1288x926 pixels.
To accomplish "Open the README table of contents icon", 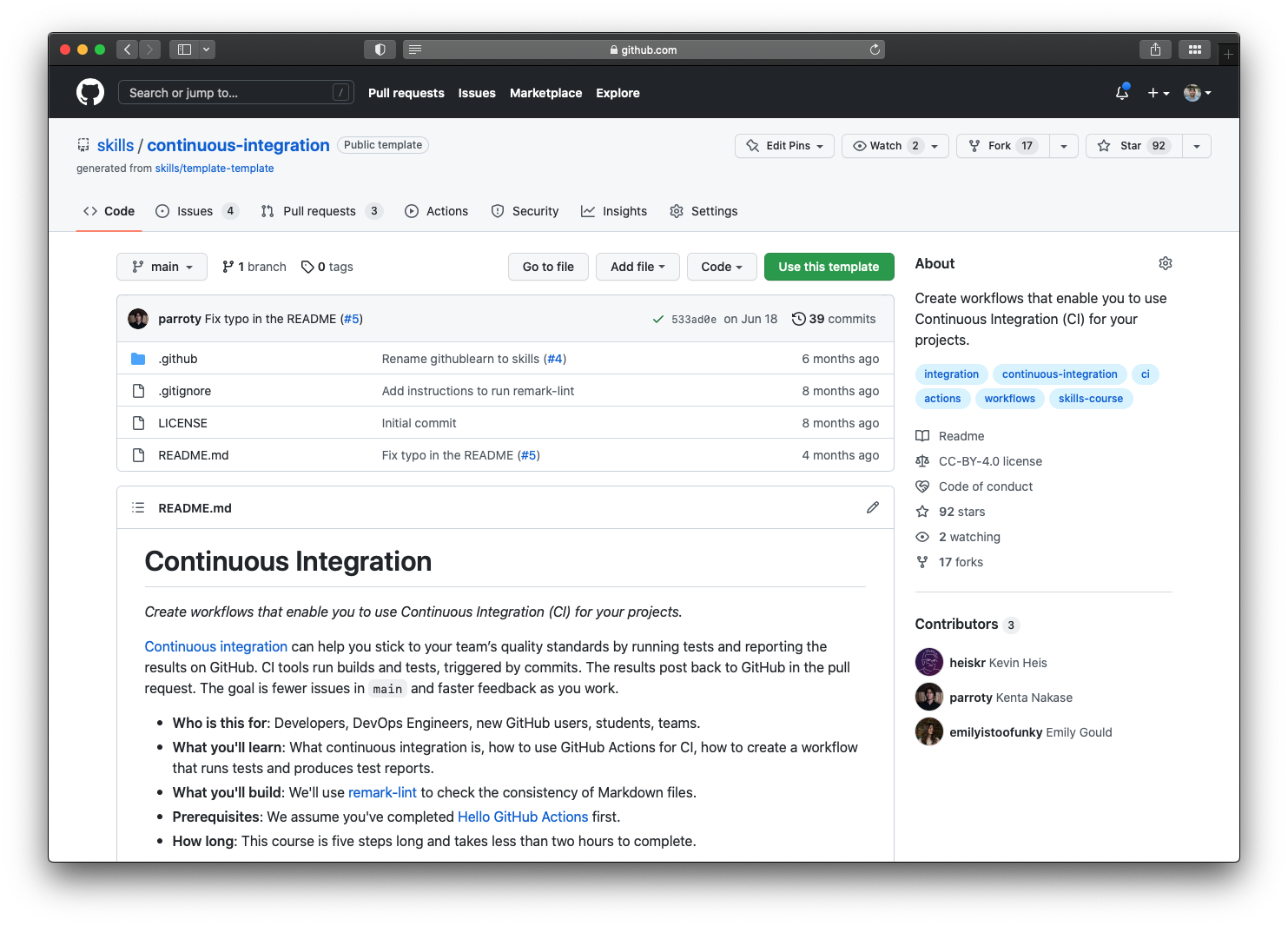I will [x=138, y=507].
